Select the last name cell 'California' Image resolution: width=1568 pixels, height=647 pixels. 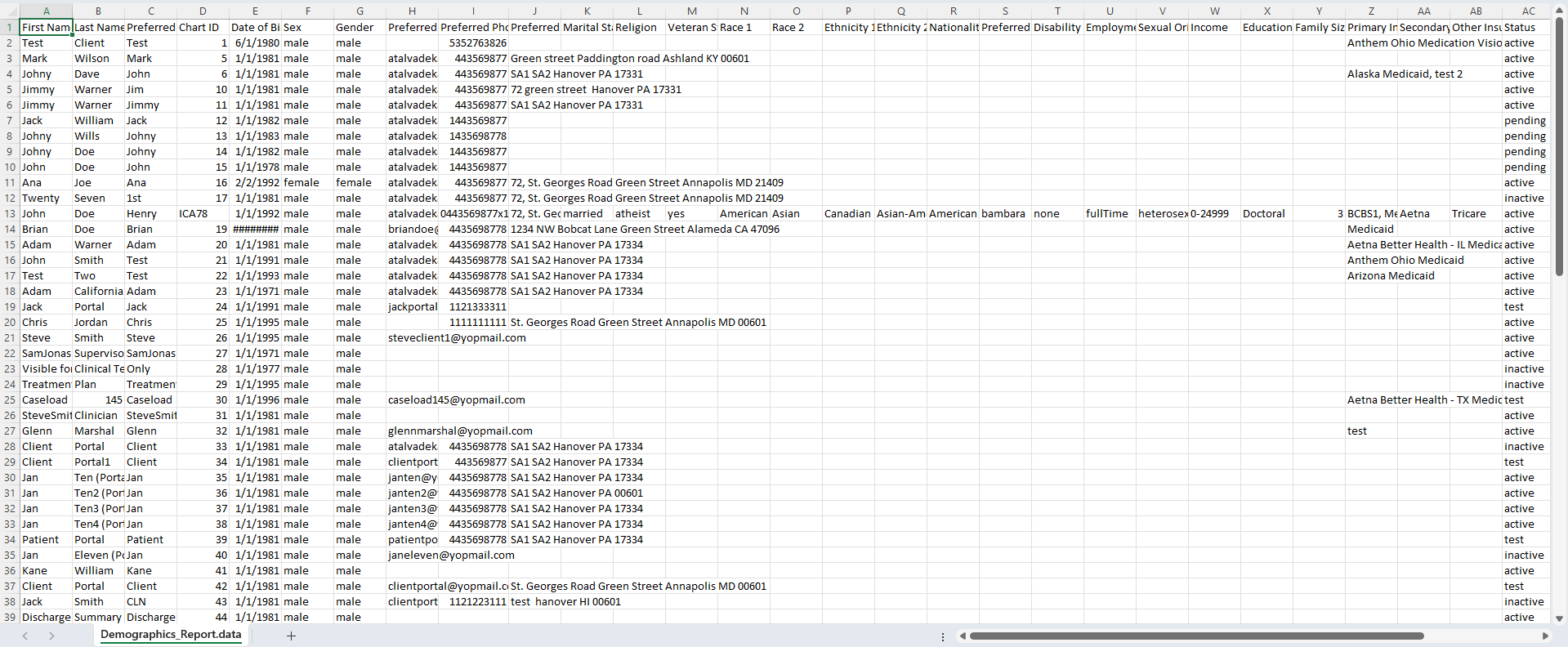98,291
